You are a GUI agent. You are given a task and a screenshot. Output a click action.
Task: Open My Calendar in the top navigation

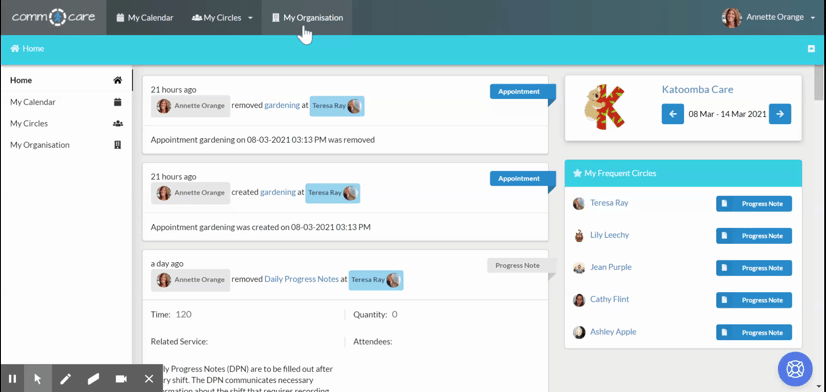144,18
